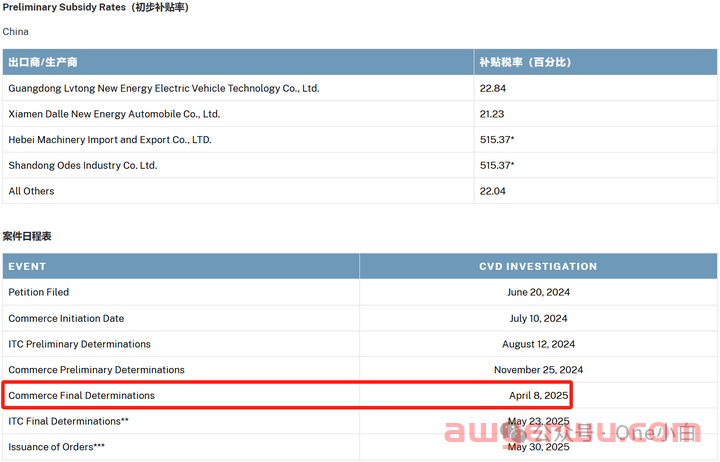This screenshot has height=462, width=720.
Task: Click the May 30, 2025 date
Action: pyautogui.click(x=538, y=447)
